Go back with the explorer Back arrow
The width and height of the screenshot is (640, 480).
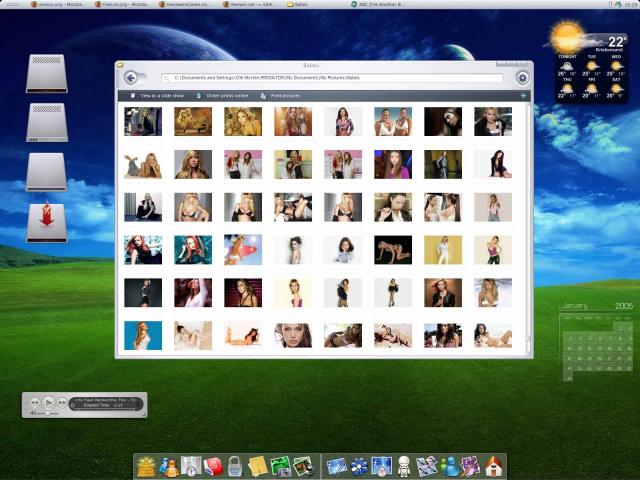(131, 78)
